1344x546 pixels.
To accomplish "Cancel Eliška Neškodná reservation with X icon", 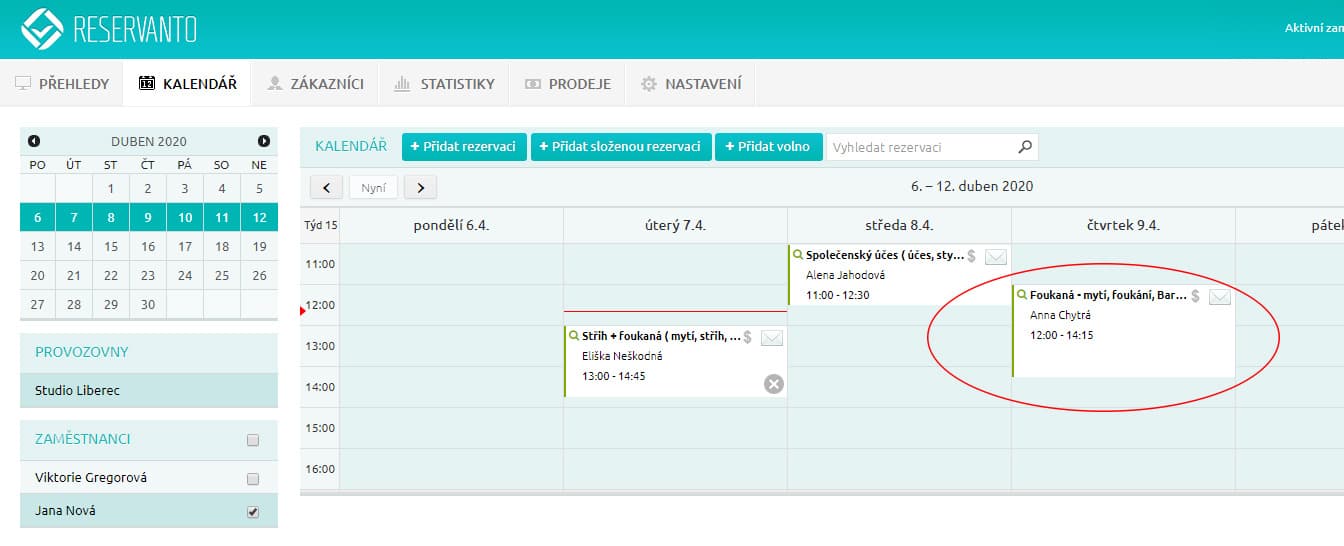I will pyautogui.click(x=773, y=383).
